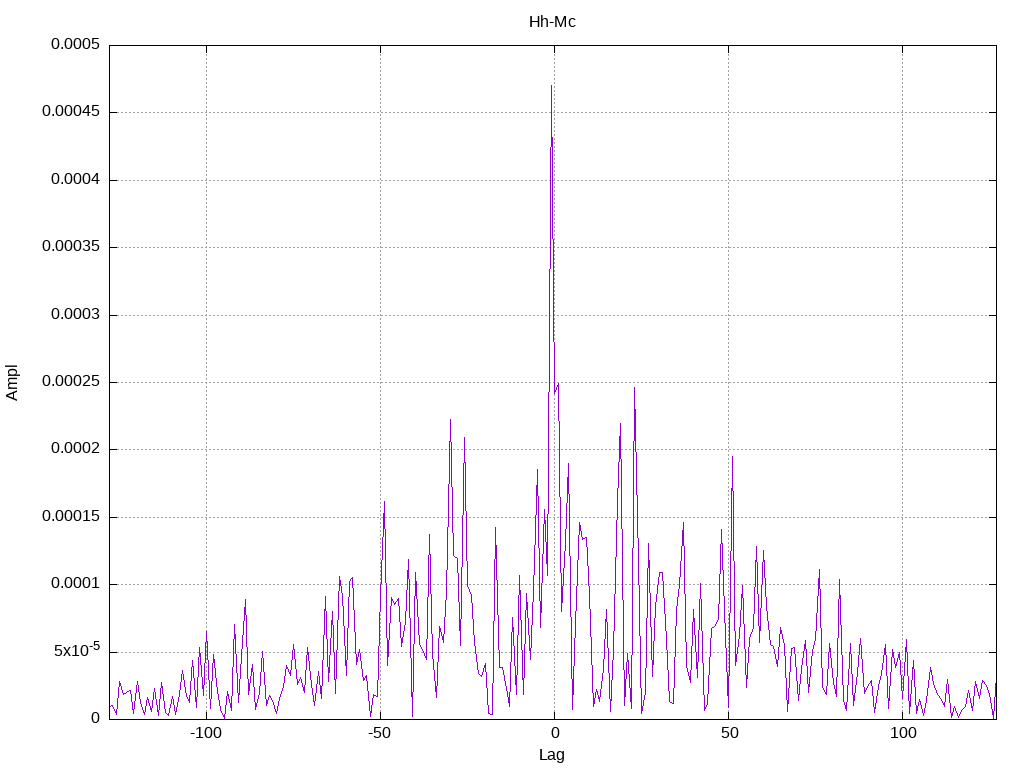This screenshot has height=768, width=1024.
Task: Click the 0.0002 y-axis tick label
Action: 76,449
